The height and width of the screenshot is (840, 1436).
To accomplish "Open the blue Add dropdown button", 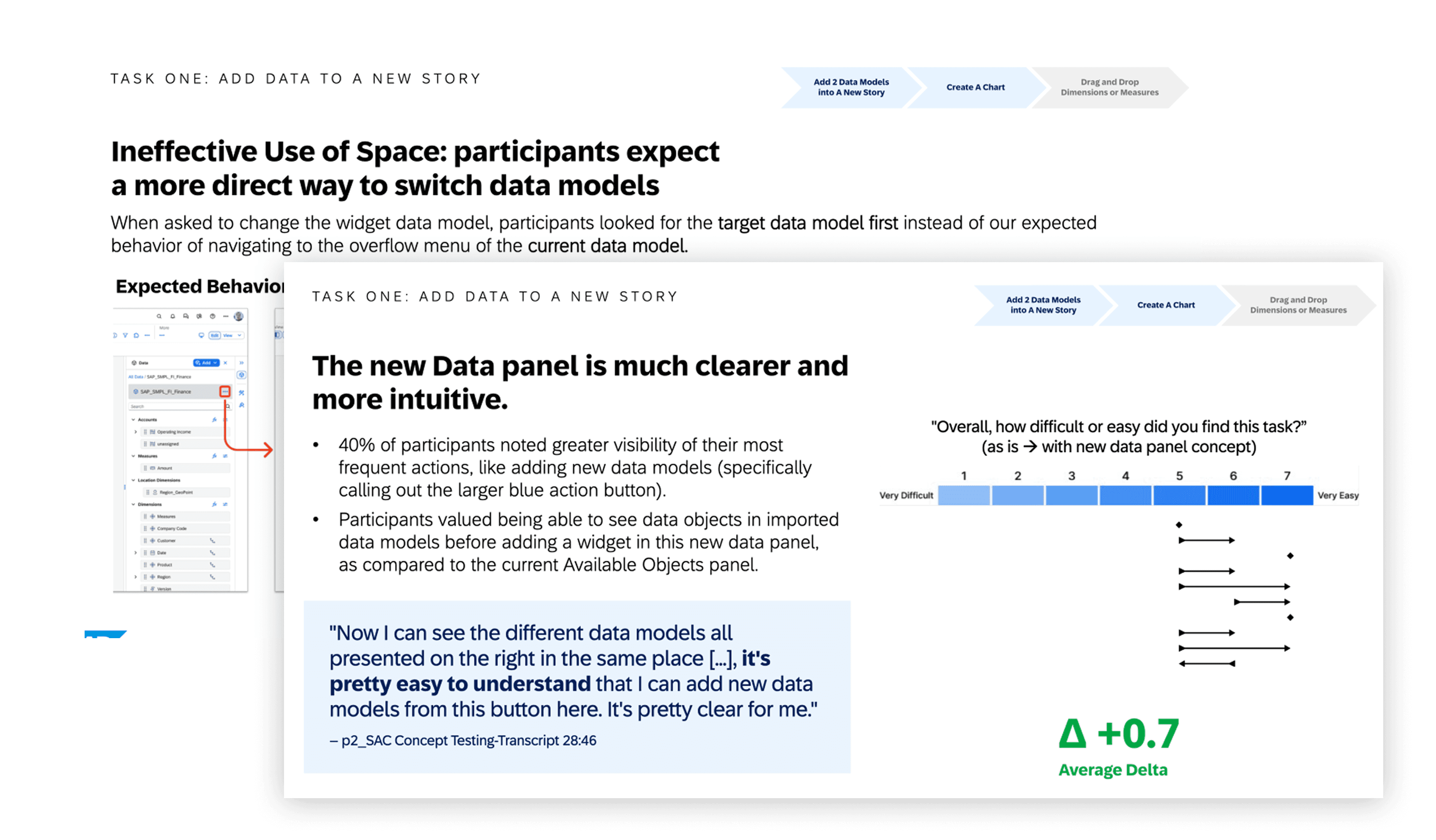I will pyautogui.click(x=206, y=363).
